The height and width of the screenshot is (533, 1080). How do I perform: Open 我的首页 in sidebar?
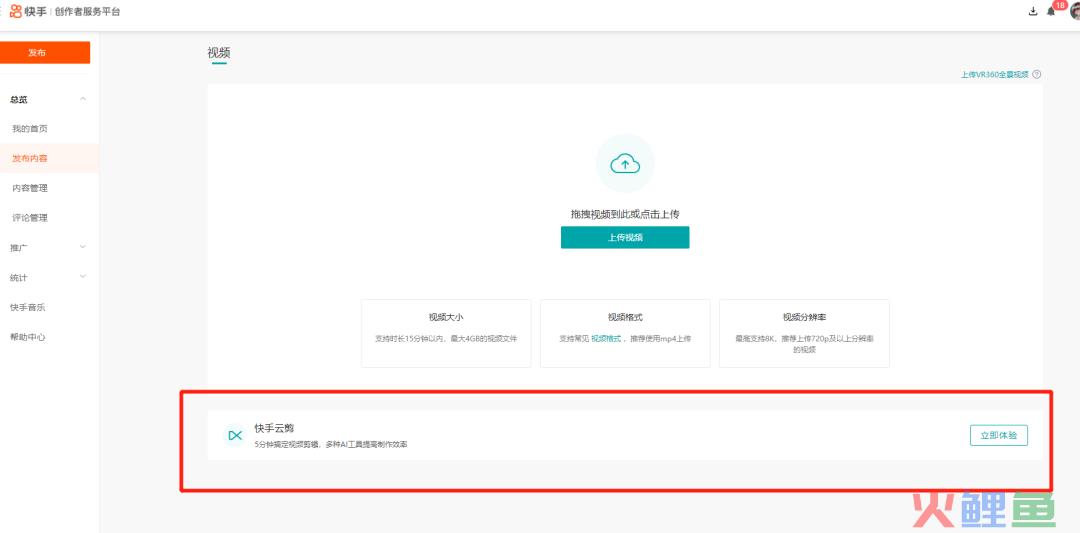(x=30, y=129)
